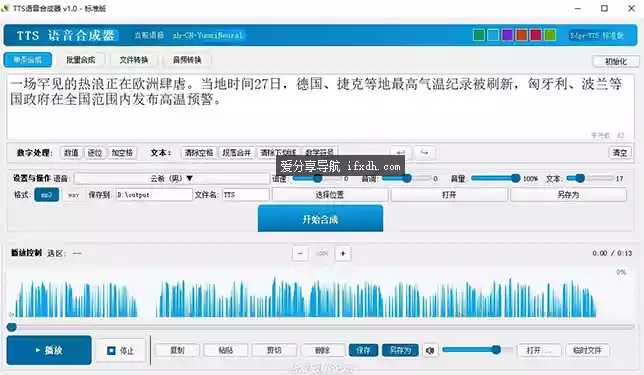Click the 清空 button to clear text
The width and height of the screenshot is (644, 375).
tap(620, 153)
